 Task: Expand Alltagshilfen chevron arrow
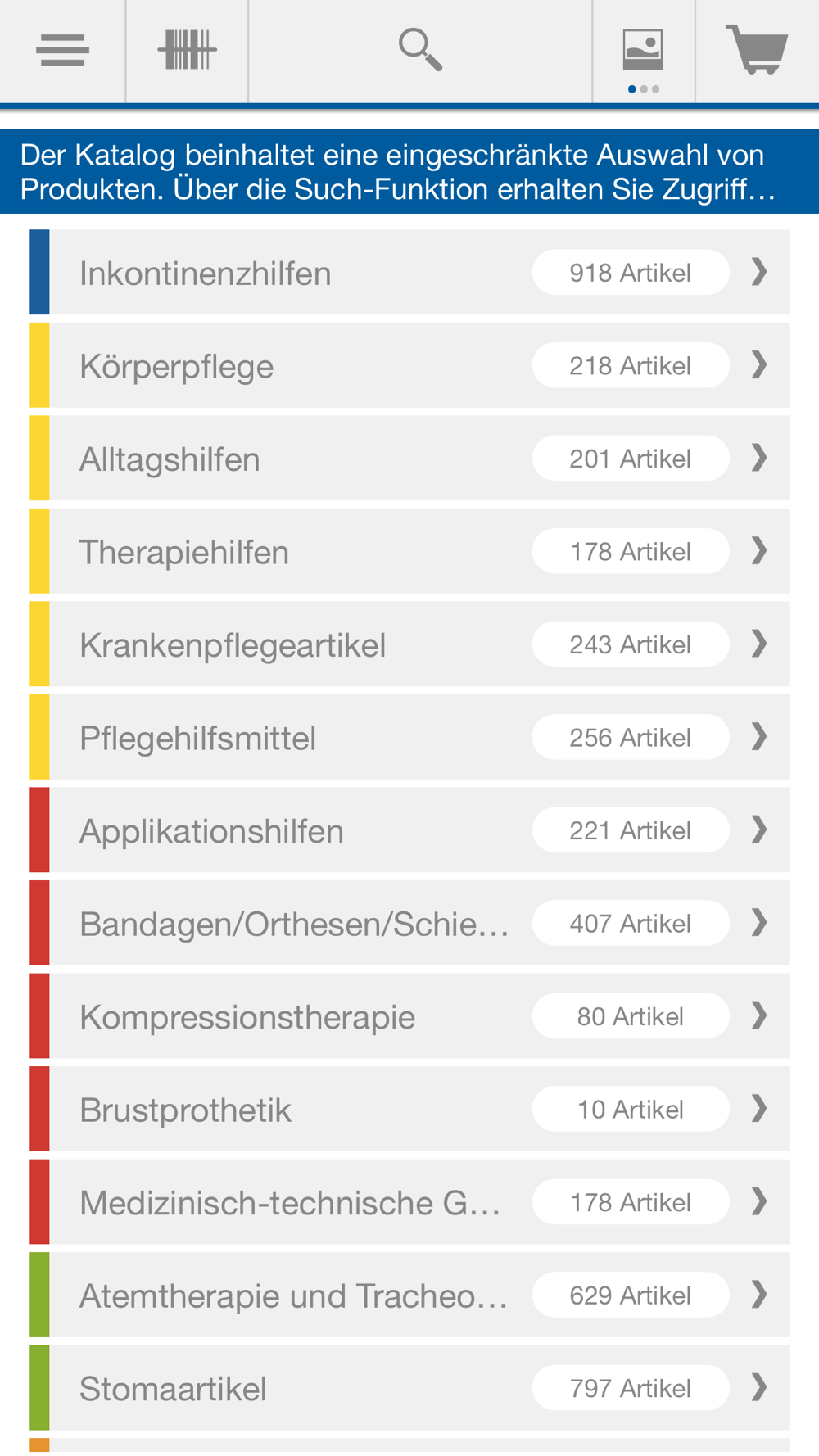(759, 458)
